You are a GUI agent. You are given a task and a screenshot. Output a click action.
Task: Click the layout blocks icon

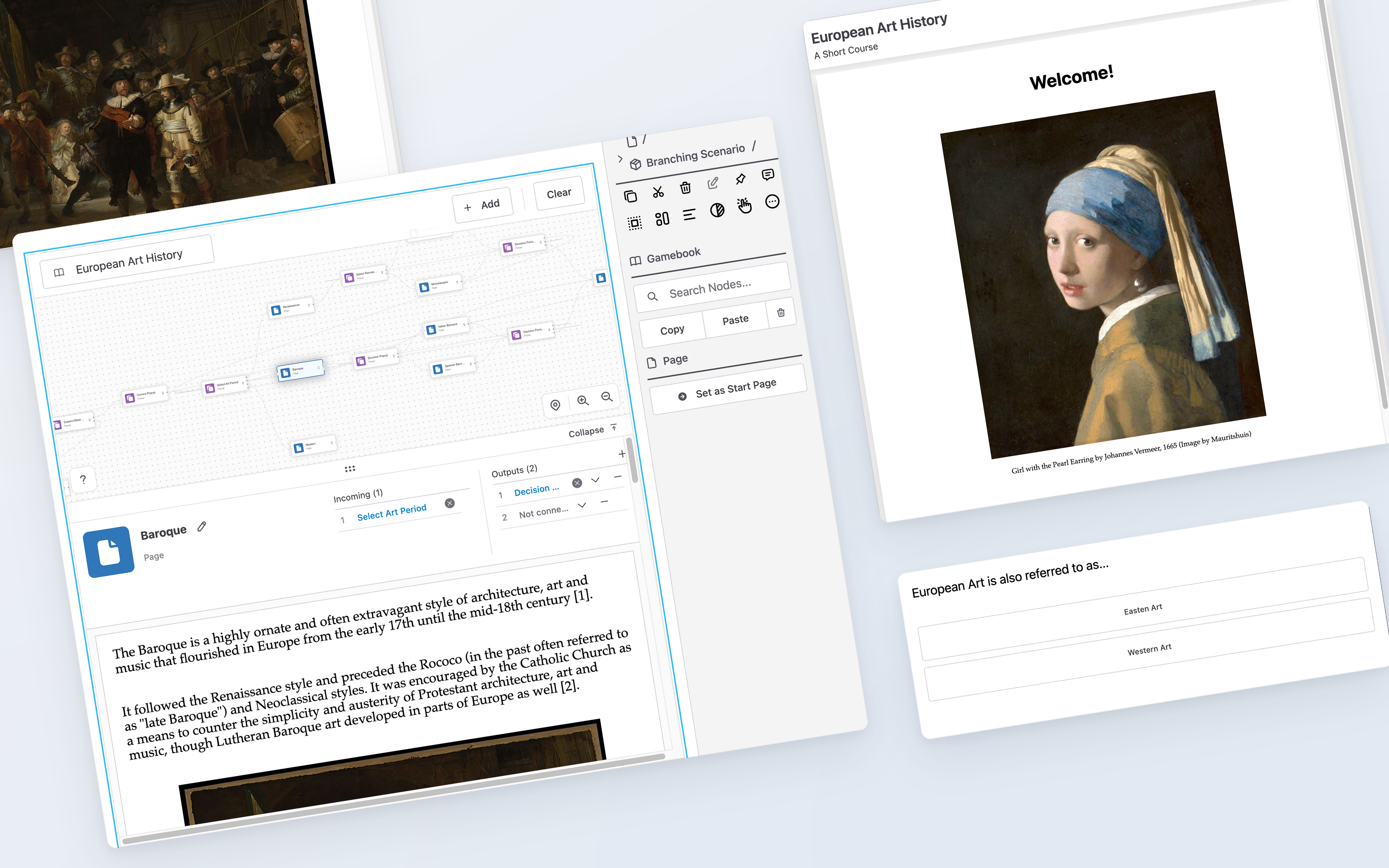(662, 219)
